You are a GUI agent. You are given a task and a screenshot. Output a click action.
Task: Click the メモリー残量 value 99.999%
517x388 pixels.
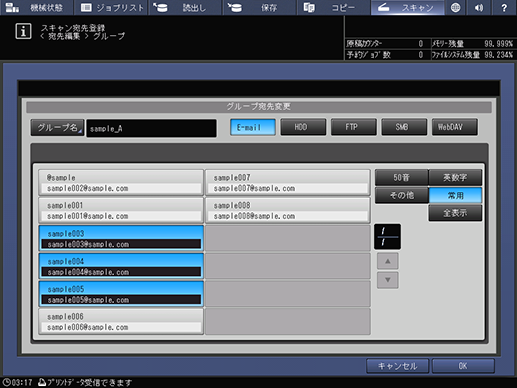498,44
